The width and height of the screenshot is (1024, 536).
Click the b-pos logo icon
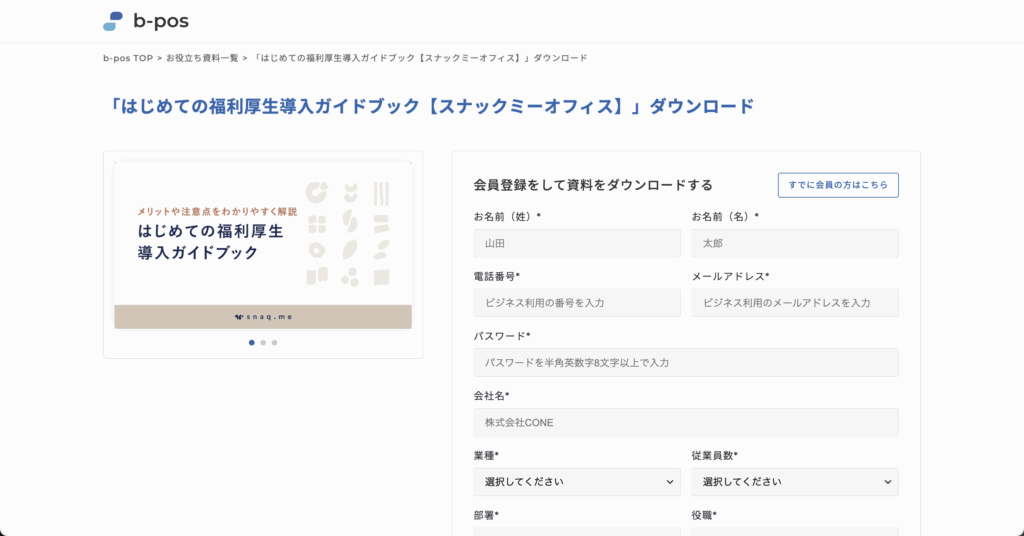pyautogui.click(x=113, y=21)
